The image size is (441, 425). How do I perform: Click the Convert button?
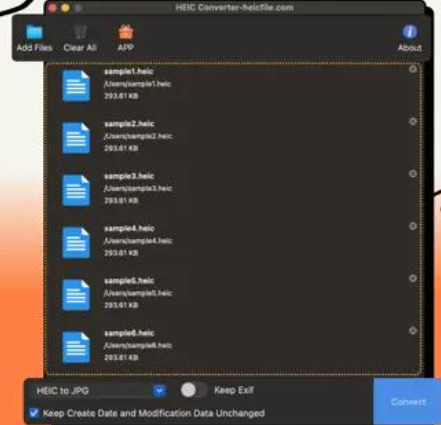[x=407, y=402]
